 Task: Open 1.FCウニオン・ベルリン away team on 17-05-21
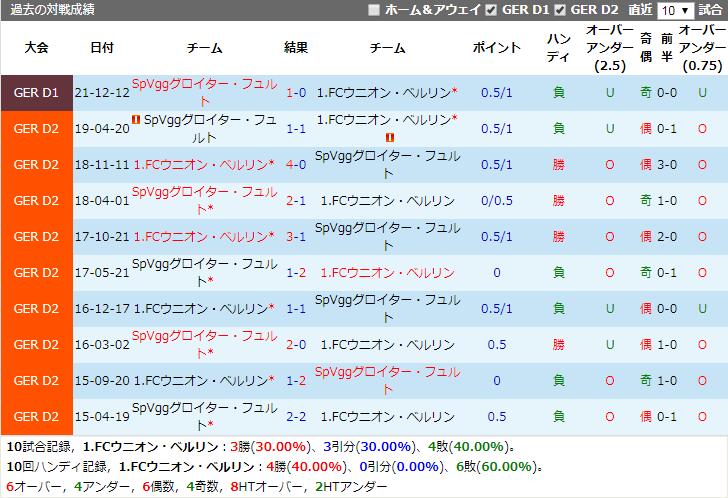pyautogui.click(x=387, y=272)
